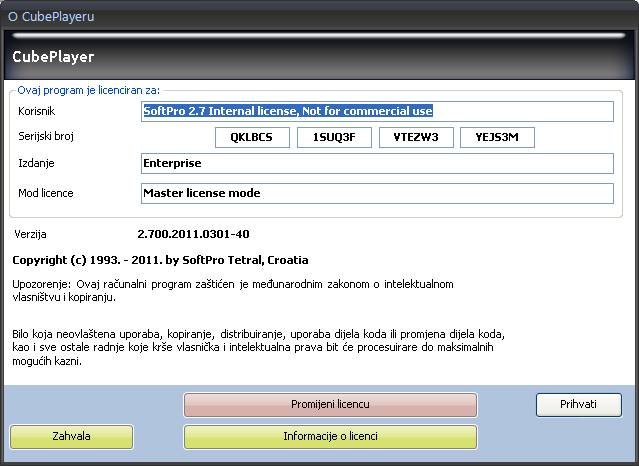
Task: Click the Promijeni licencu button
Action: pos(330,404)
